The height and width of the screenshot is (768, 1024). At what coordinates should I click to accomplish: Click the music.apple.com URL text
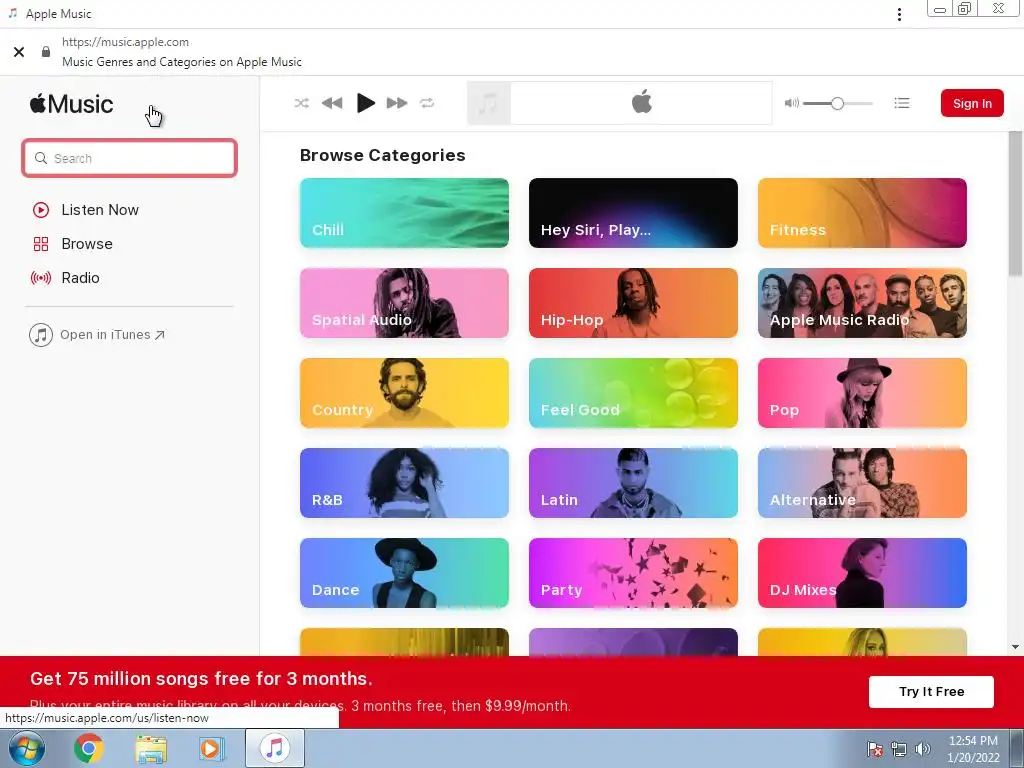point(125,42)
